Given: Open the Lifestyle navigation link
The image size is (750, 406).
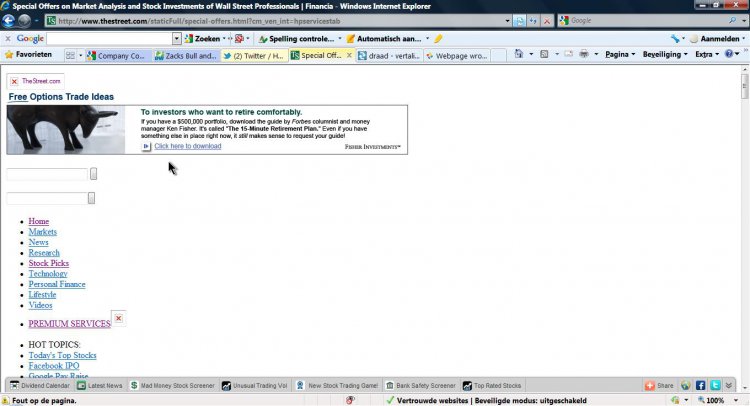Looking at the screenshot, I should (42, 295).
